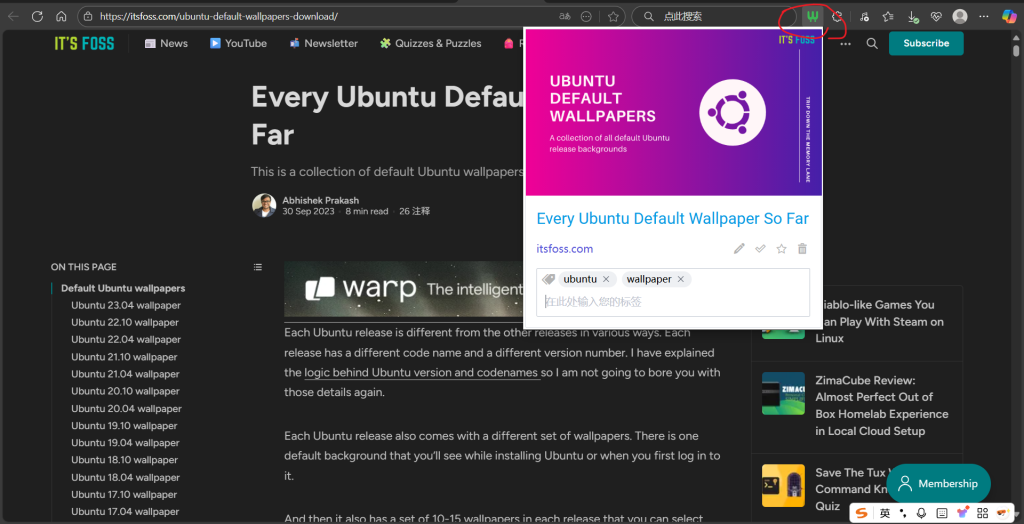Screen dimensions: 1024x524
Task: Click the Subscribe button
Action: tap(926, 43)
